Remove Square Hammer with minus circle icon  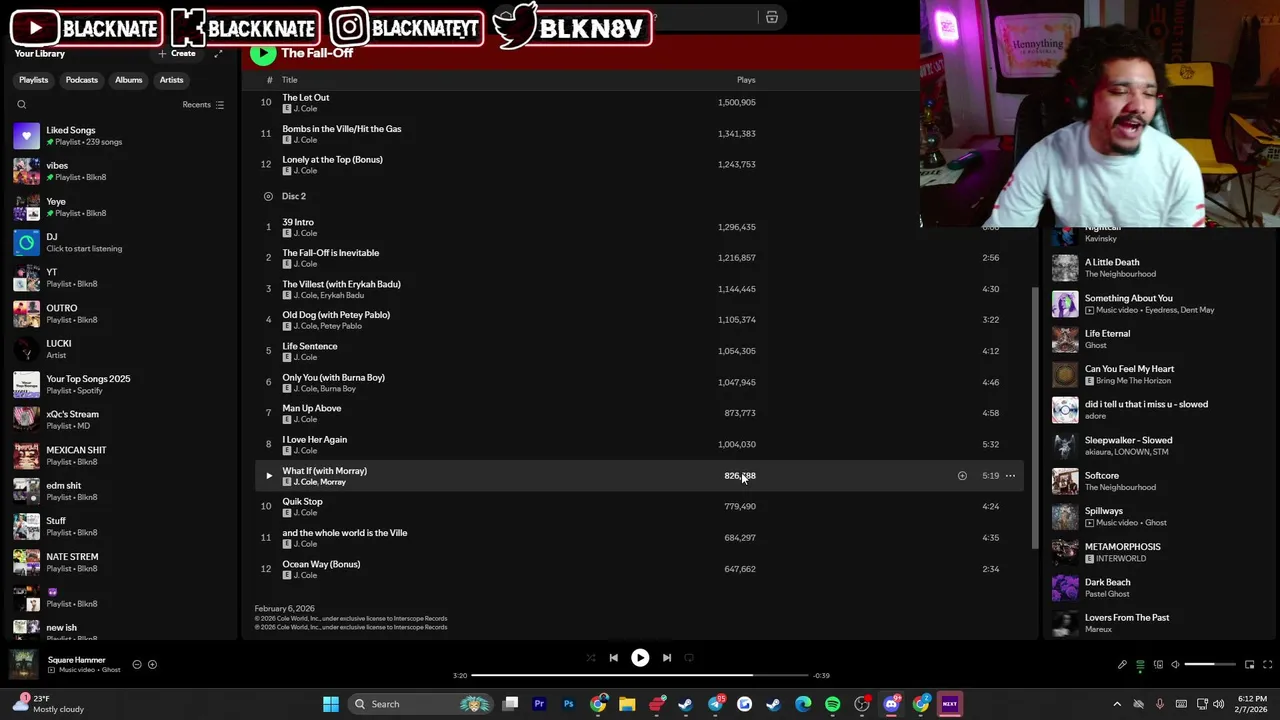pos(137,664)
